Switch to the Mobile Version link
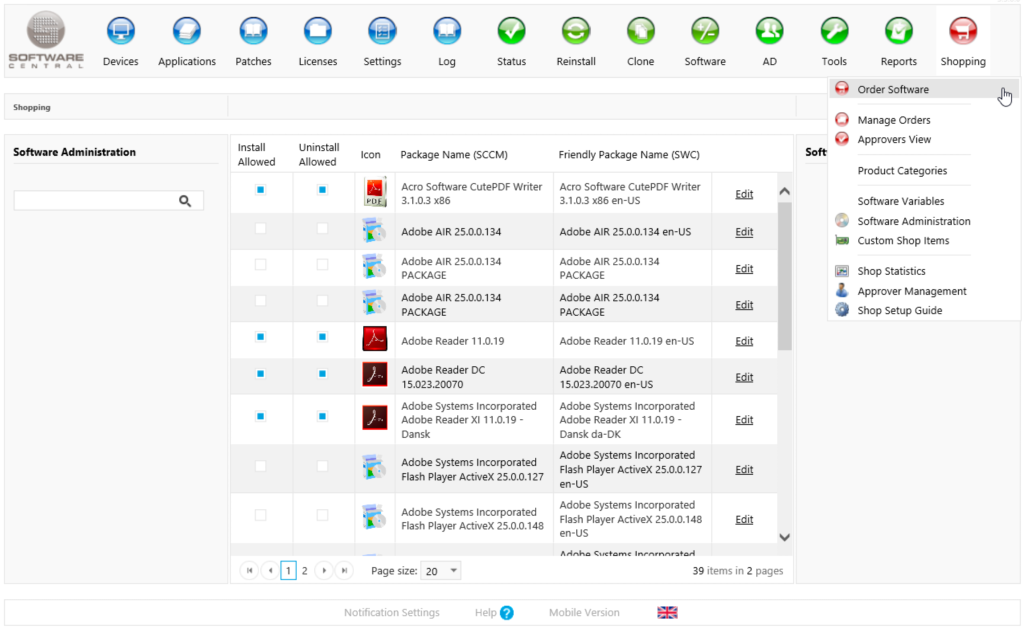This screenshot has height=629, width=1024. [x=584, y=613]
